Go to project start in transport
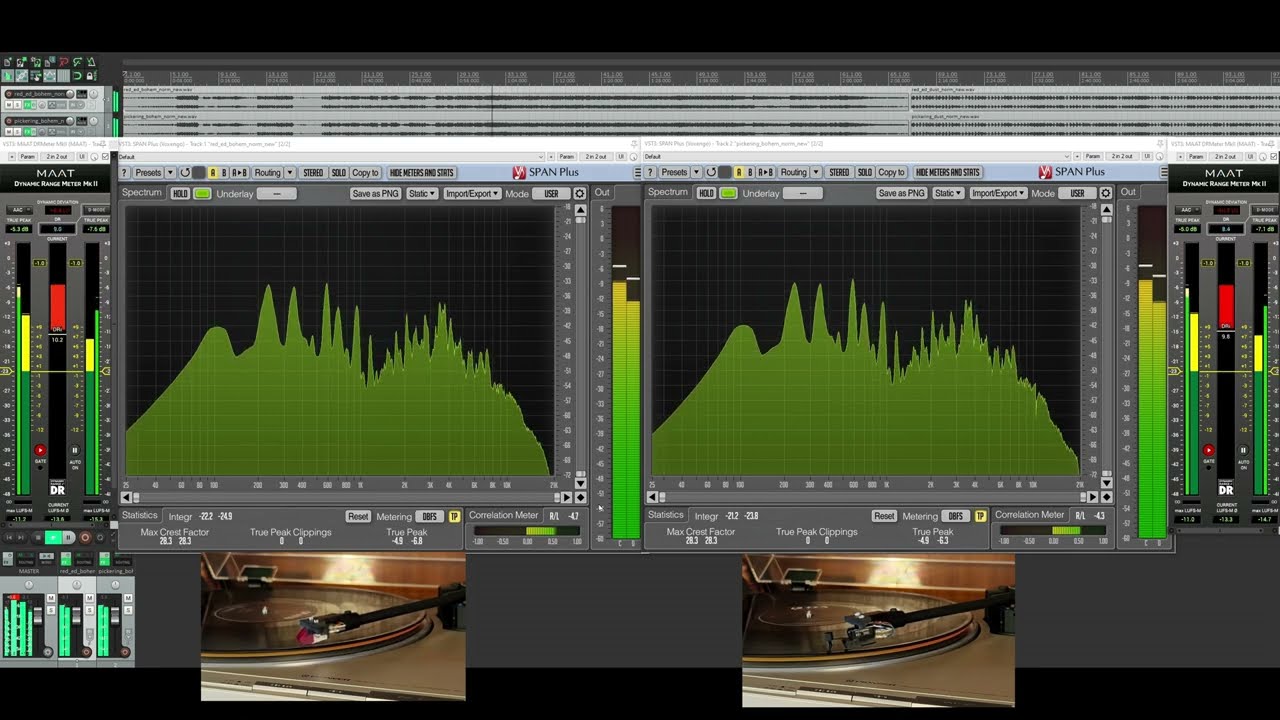Screen dimensions: 1280x720 point(9,537)
